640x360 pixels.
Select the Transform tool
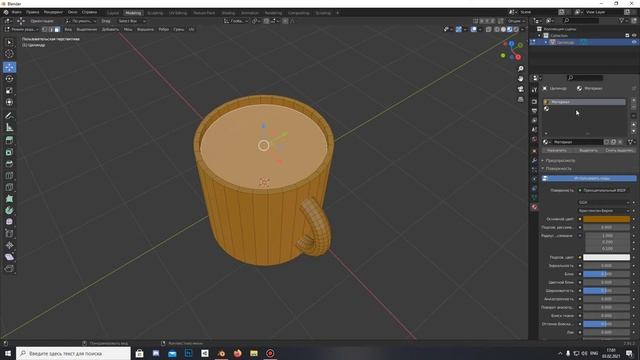(9, 102)
